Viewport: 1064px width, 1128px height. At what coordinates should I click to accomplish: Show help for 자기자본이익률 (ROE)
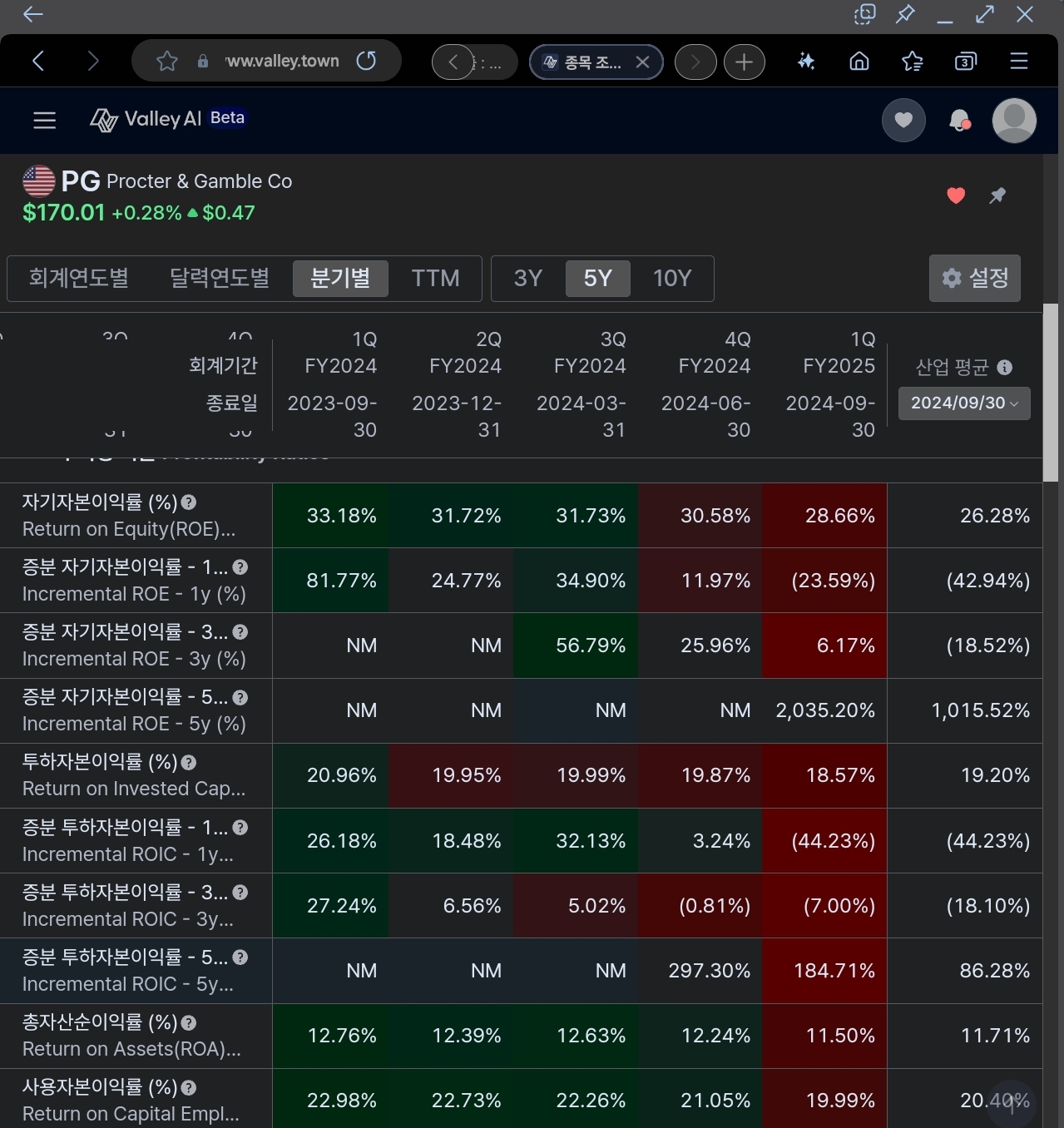[189, 502]
